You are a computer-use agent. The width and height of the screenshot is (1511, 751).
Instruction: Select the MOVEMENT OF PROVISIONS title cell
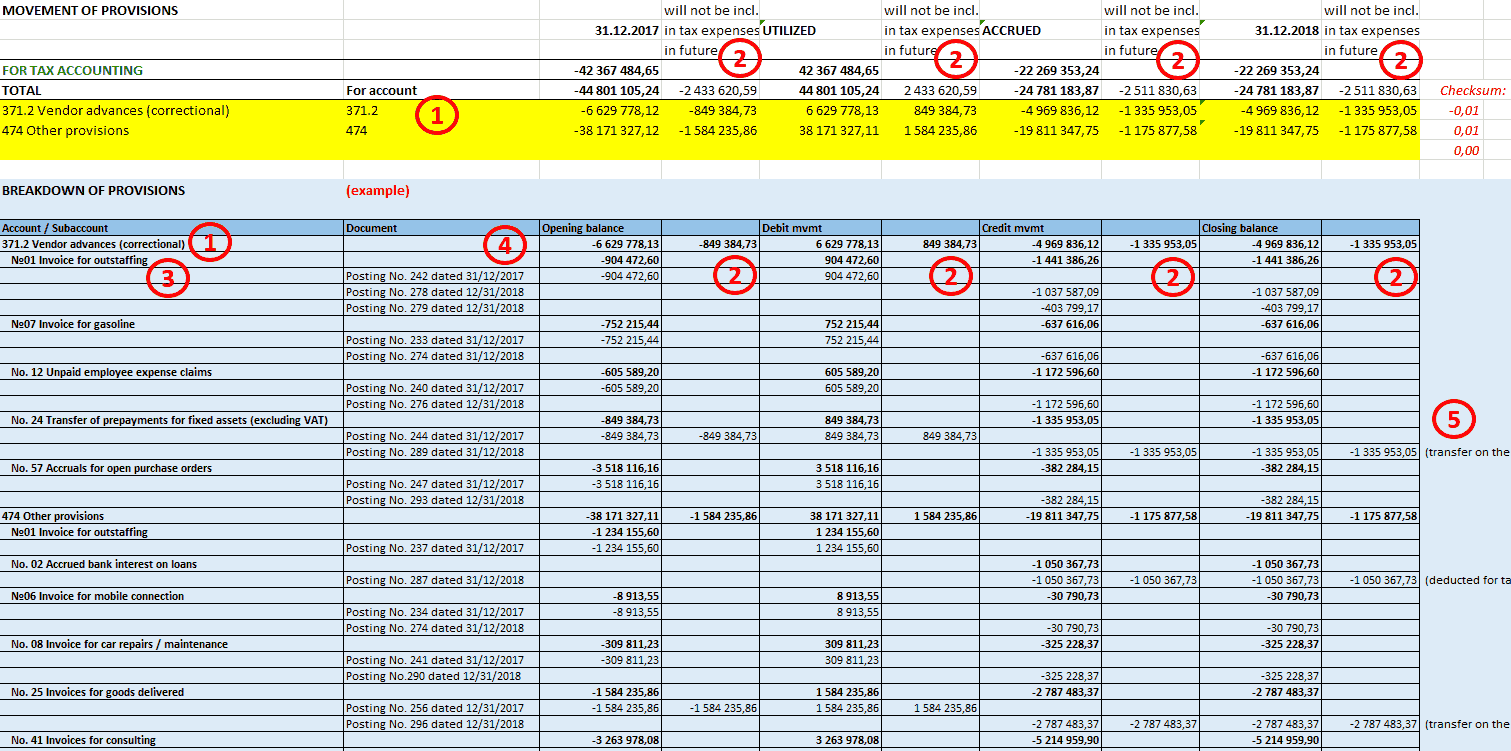click(91, 11)
